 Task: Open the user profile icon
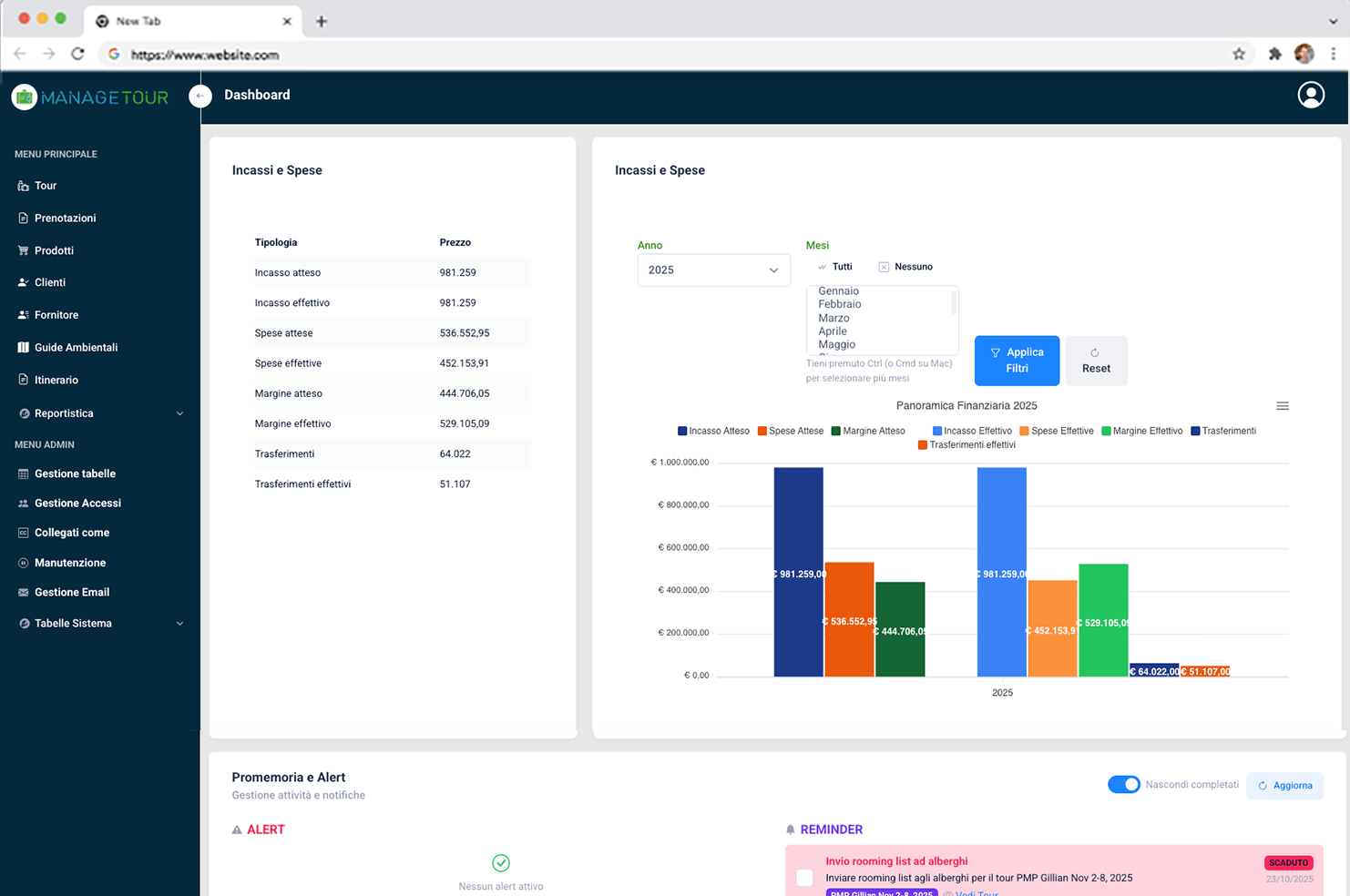pyautogui.click(x=1310, y=95)
